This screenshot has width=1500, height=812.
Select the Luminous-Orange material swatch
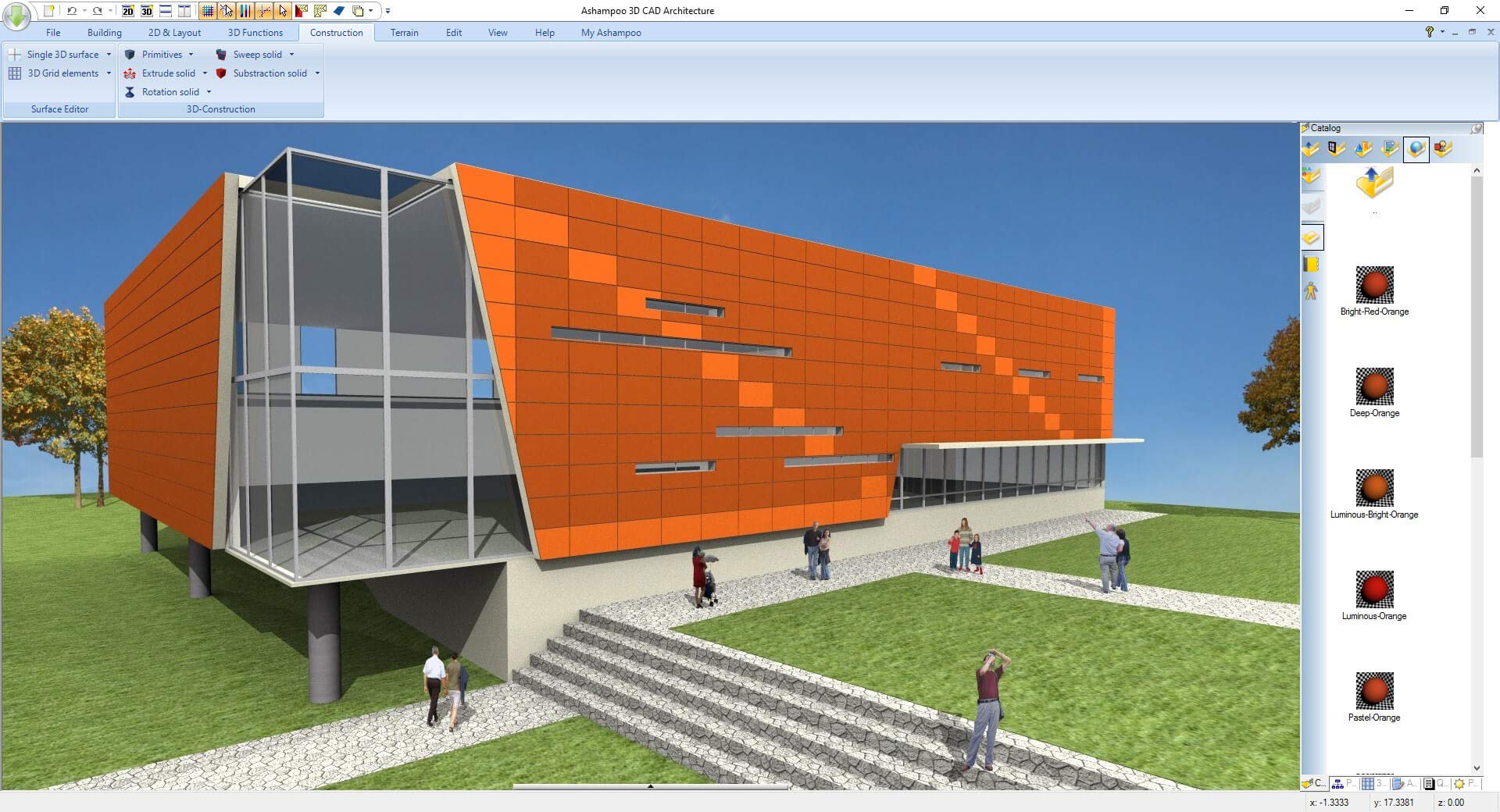1374,589
